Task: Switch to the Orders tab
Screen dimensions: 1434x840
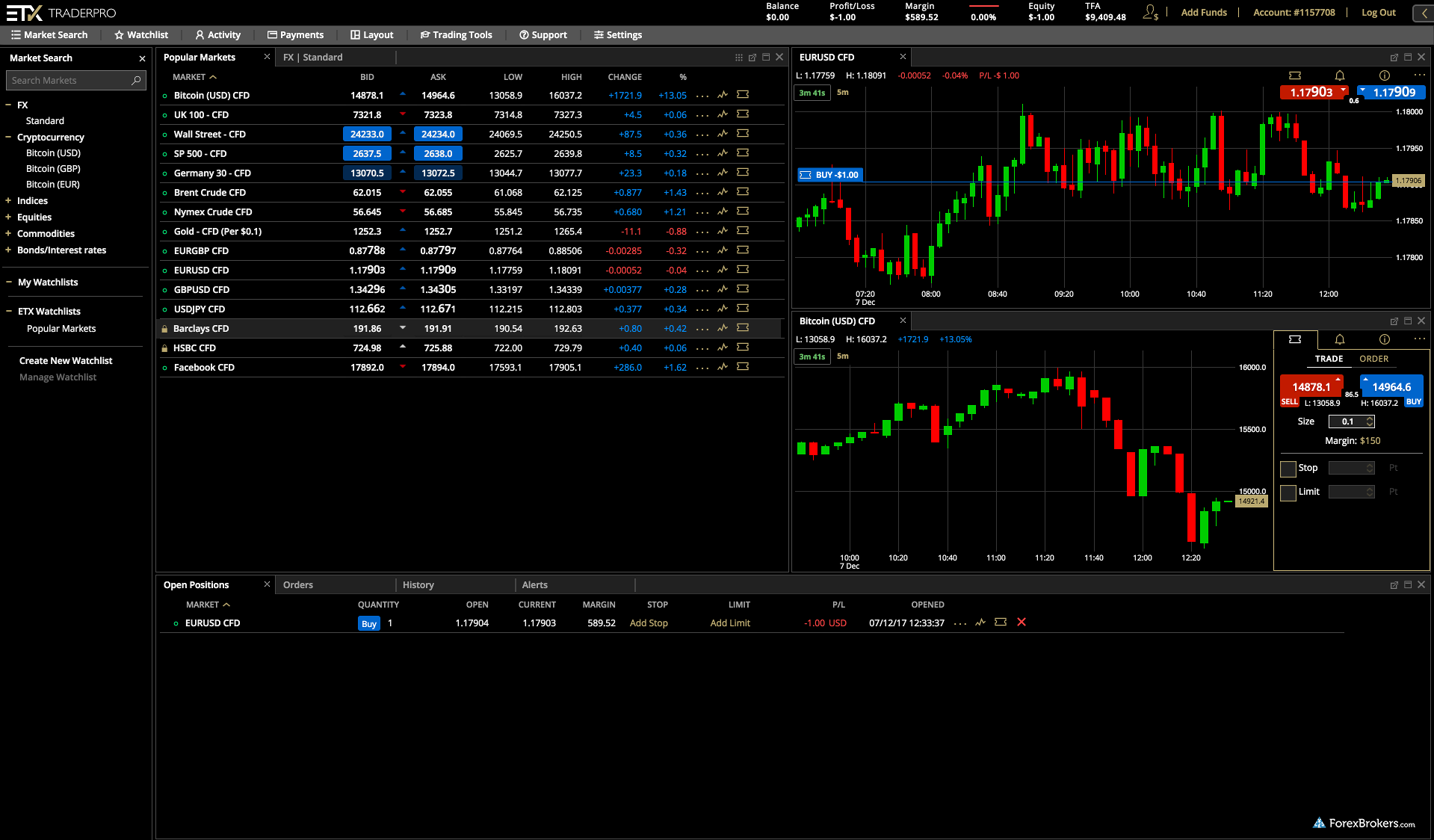Action: pyautogui.click(x=298, y=585)
